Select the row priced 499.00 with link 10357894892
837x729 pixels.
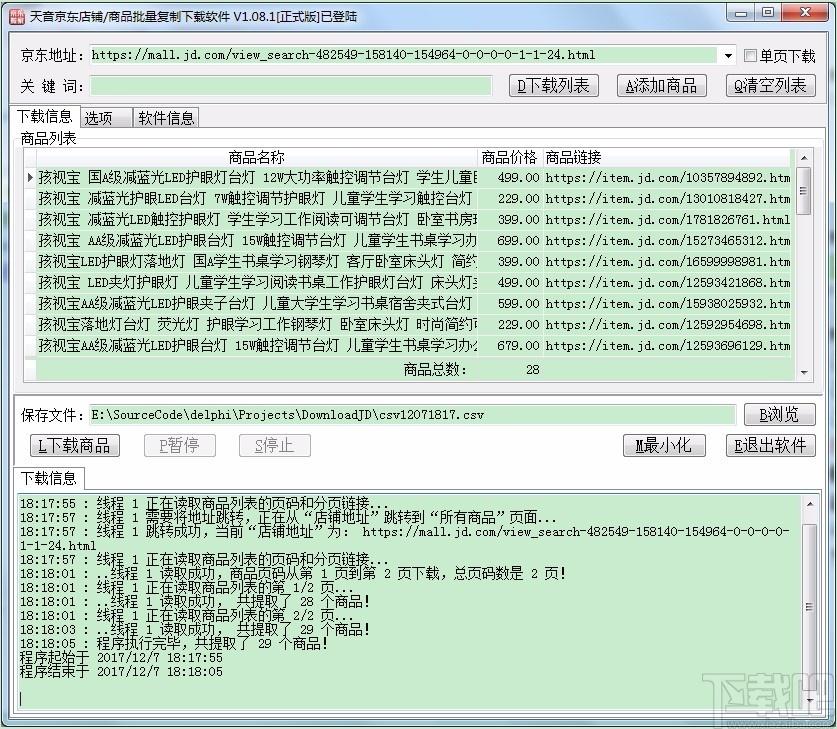(x=408, y=177)
